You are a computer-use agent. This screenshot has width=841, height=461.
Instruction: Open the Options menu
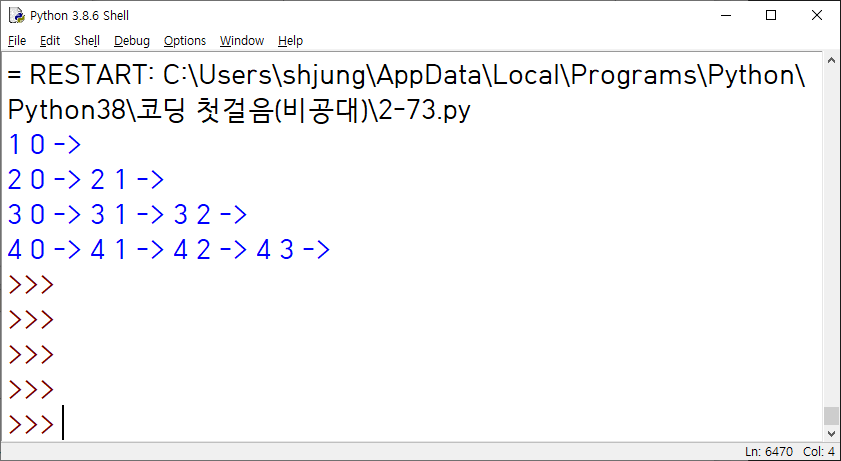click(x=185, y=41)
